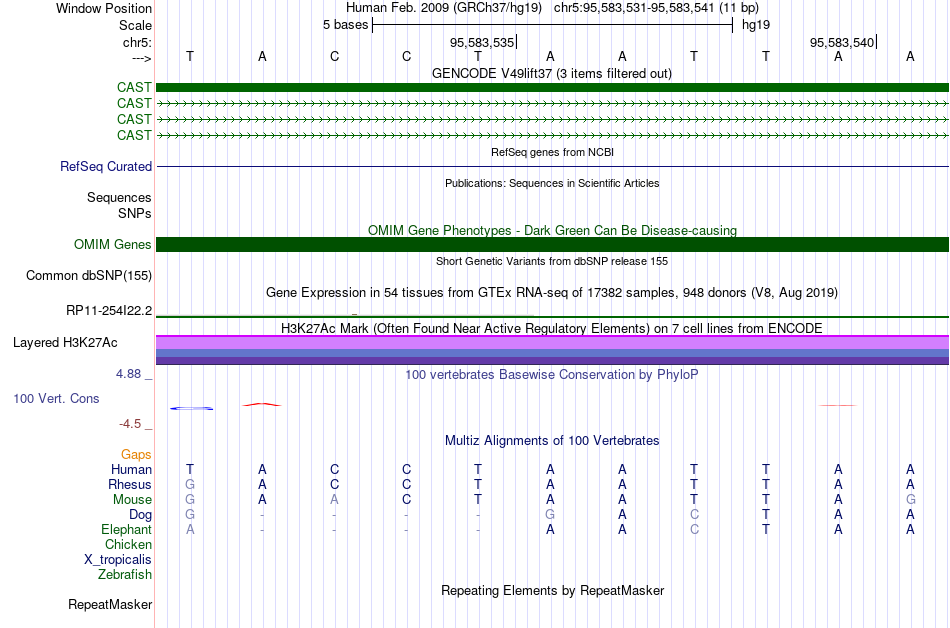Click the Sequences track label
The height and width of the screenshot is (628, 950).
click(119, 197)
